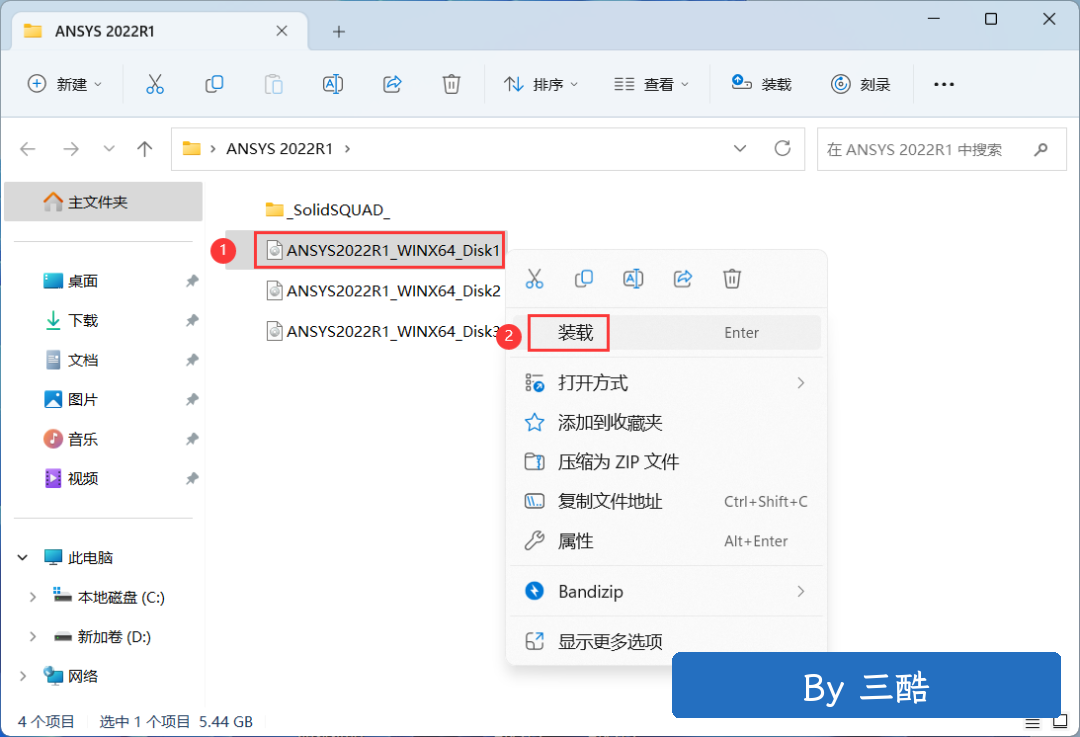Go back with the back arrow

click(x=28, y=149)
